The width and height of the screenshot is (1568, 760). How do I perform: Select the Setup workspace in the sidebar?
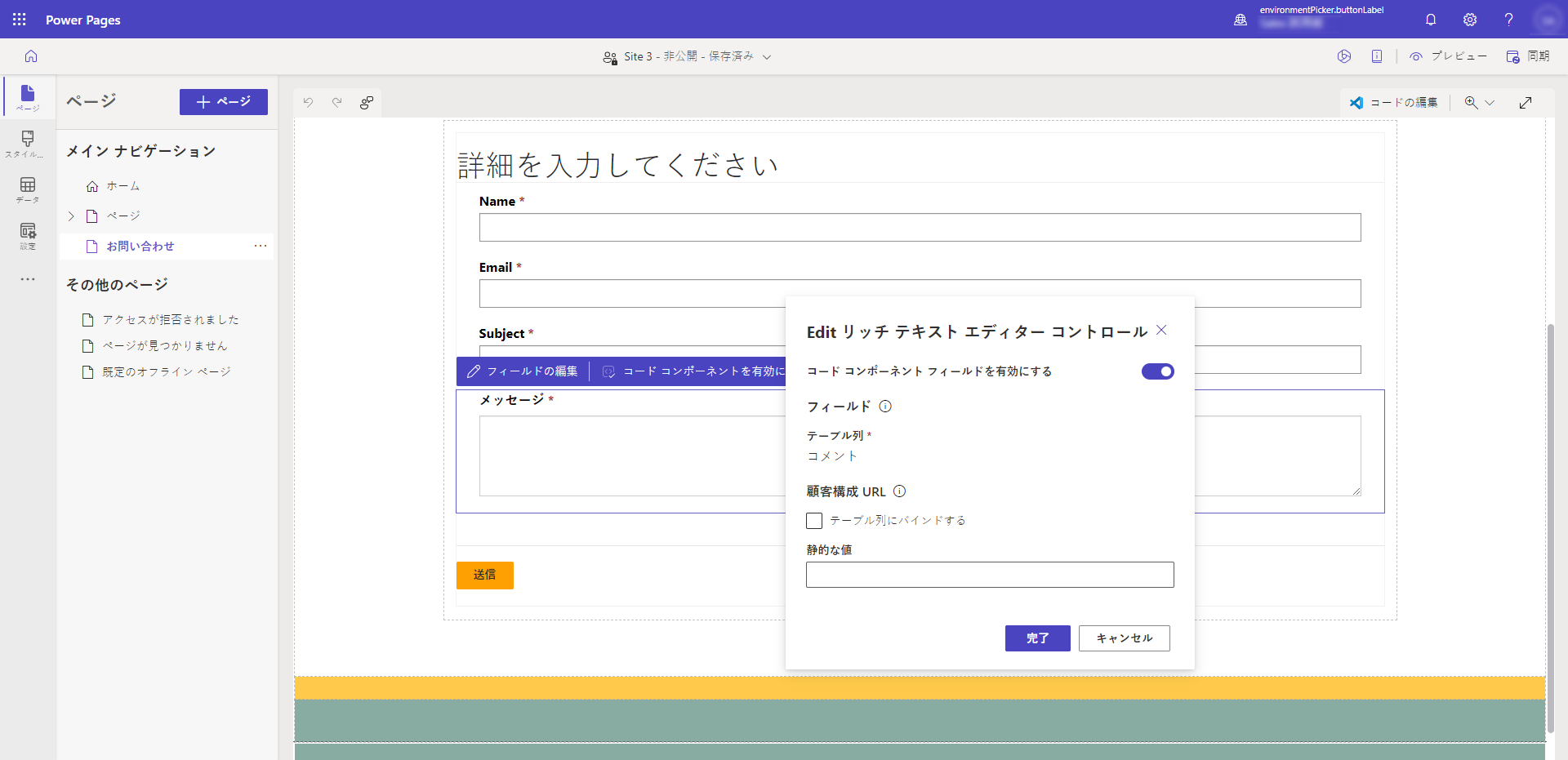pyautogui.click(x=28, y=236)
